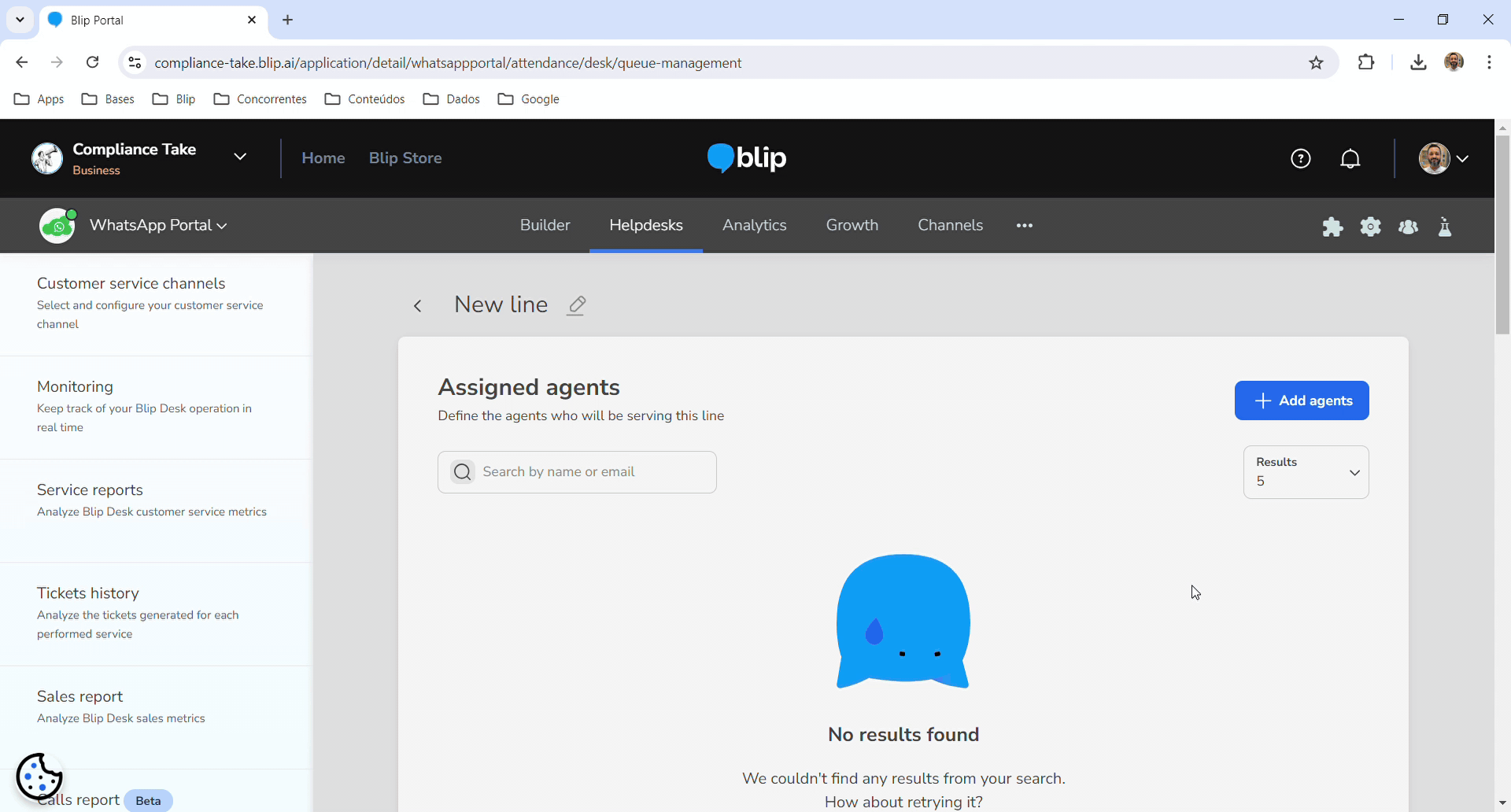Open browser extensions icon

[1366, 62]
